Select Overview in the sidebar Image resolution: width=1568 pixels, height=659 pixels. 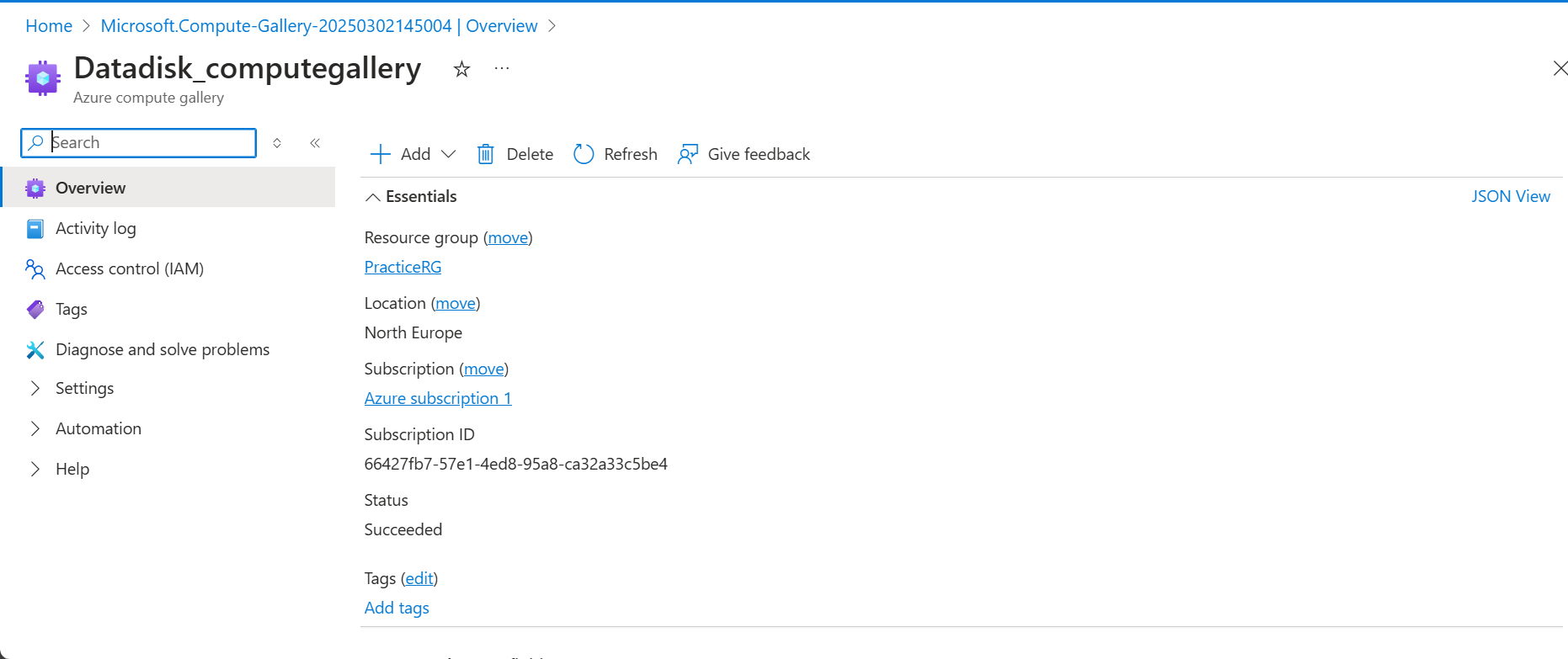pos(168,187)
